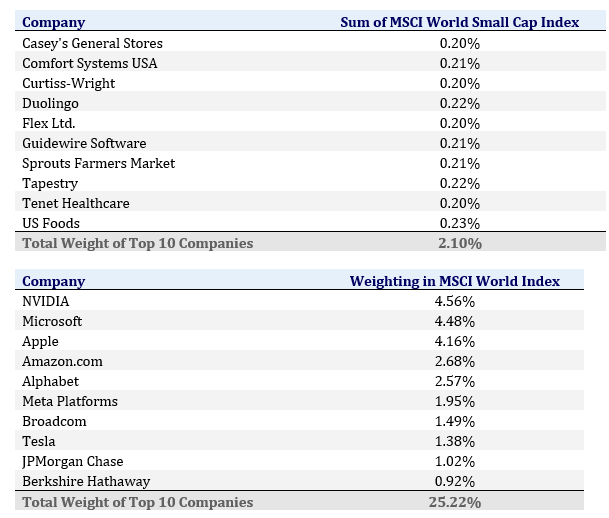Click the Casey's General Stores cell
The width and height of the screenshot is (609, 518).
click(92, 43)
